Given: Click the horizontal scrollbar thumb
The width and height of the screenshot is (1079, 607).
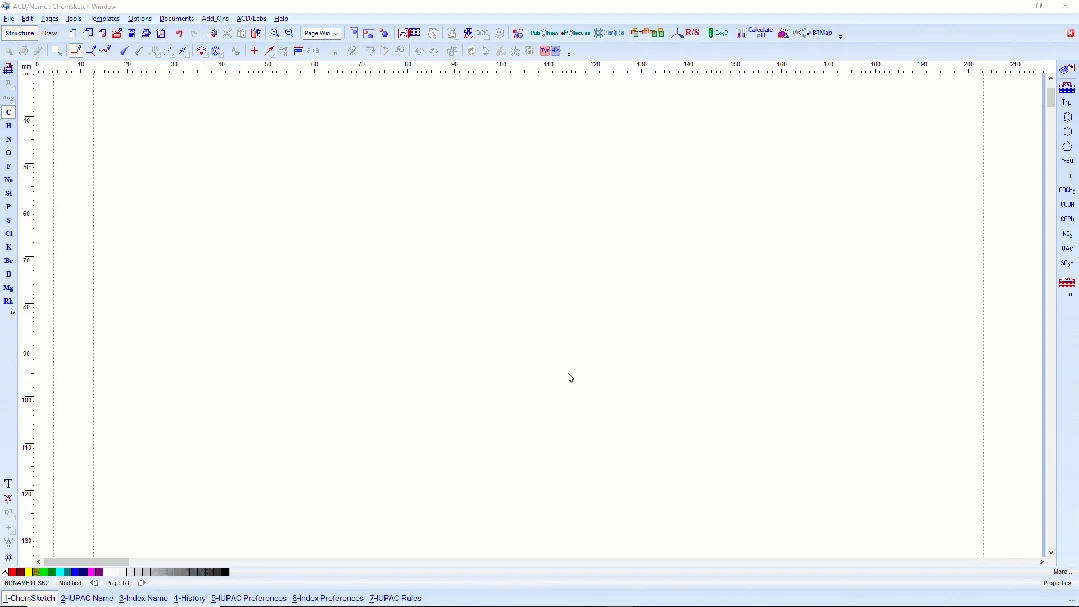Looking at the screenshot, I should [x=86, y=562].
